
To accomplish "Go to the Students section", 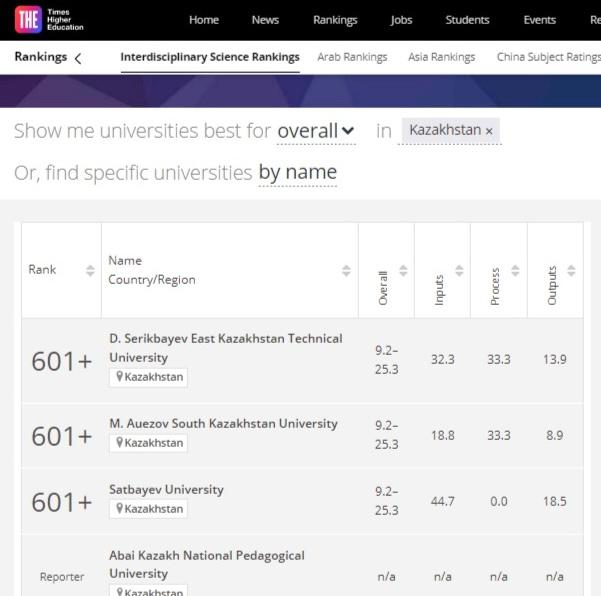I will click(x=467, y=20).
